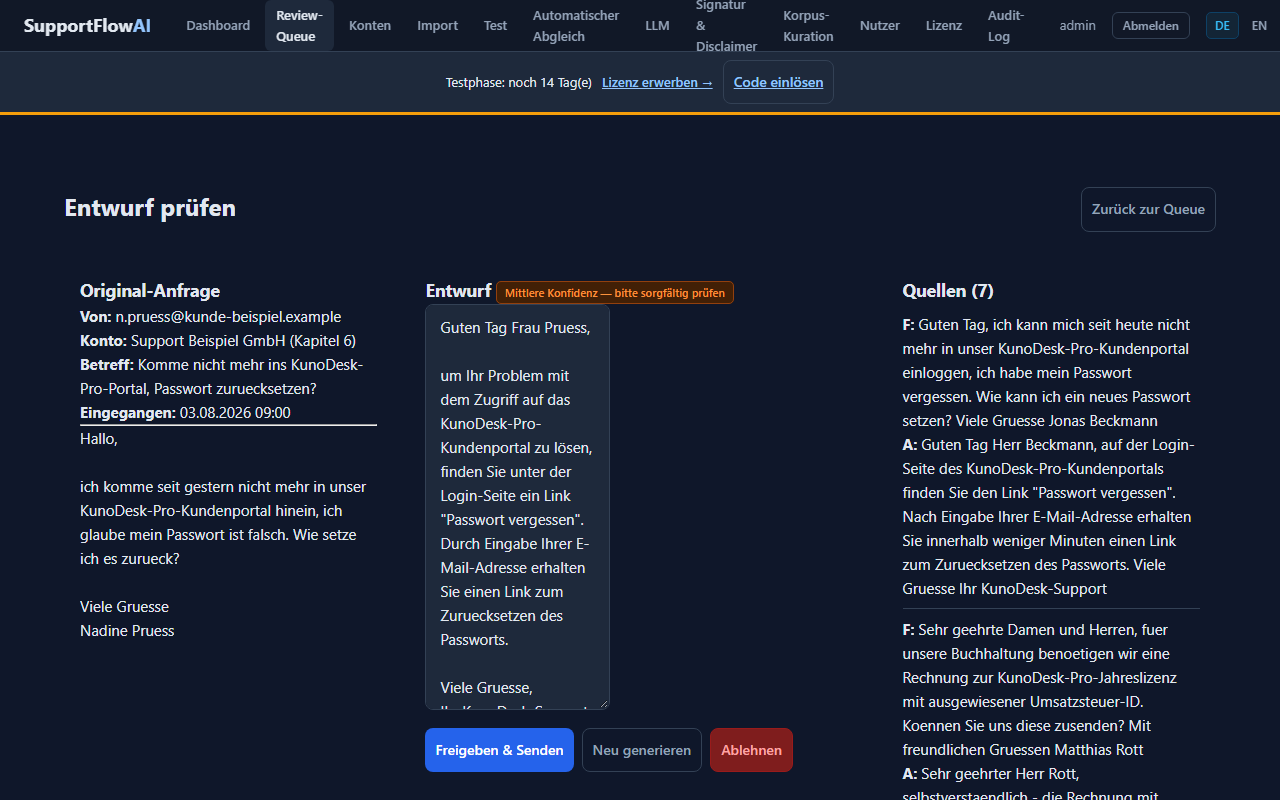Image resolution: width=1280 pixels, height=800 pixels.
Task: Go to the Lizenz page
Action: click(x=944, y=26)
